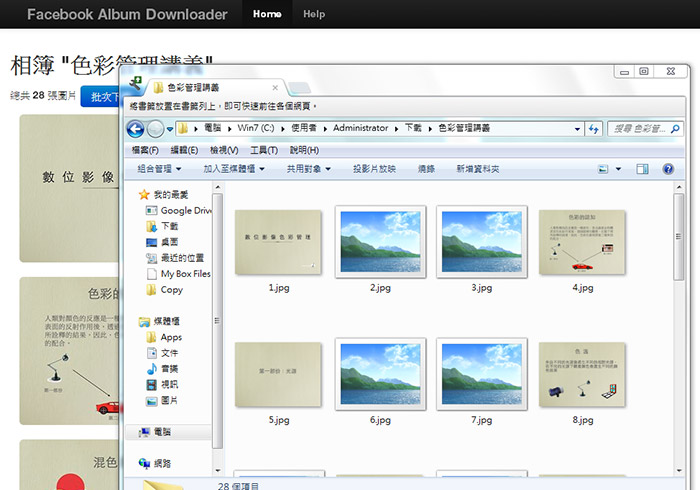The image size is (700, 490).
Task: Click Help in Facebook Album Downloader page
Action: (314, 14)
